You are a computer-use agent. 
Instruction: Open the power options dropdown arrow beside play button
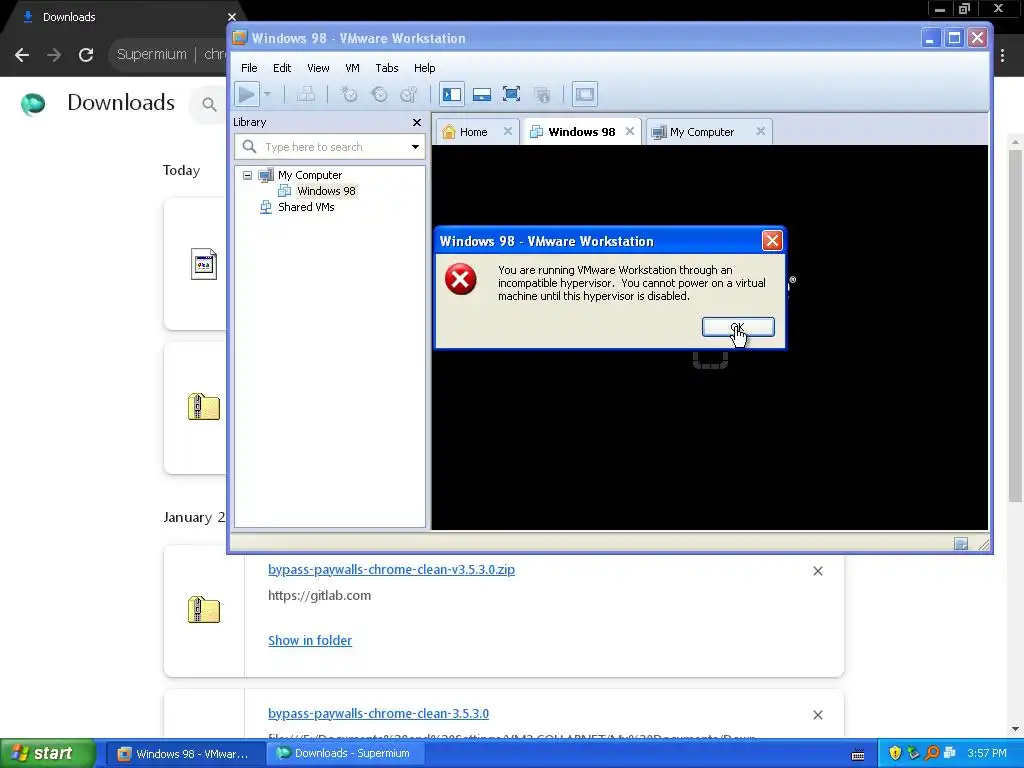267,94
